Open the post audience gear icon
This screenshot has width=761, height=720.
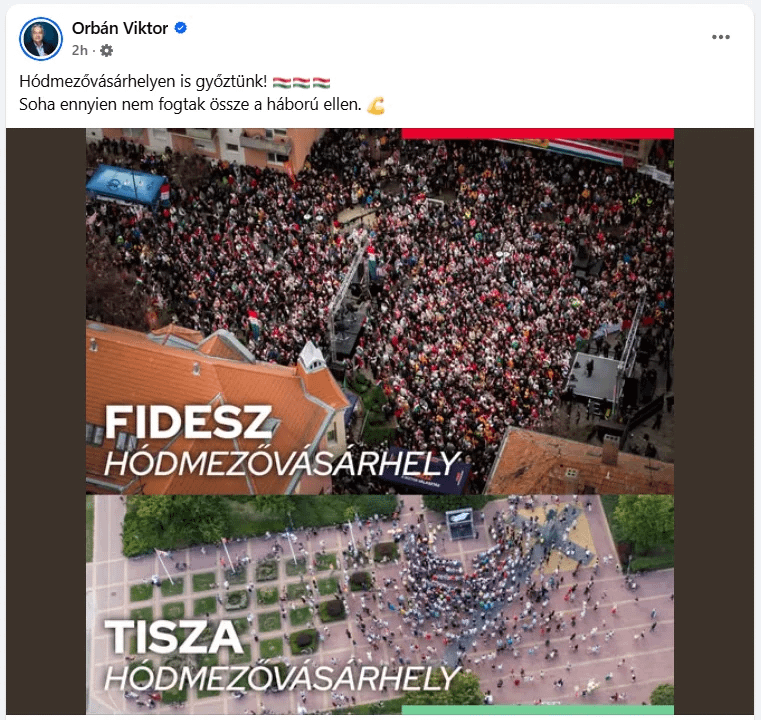click(x=106, y=50)
